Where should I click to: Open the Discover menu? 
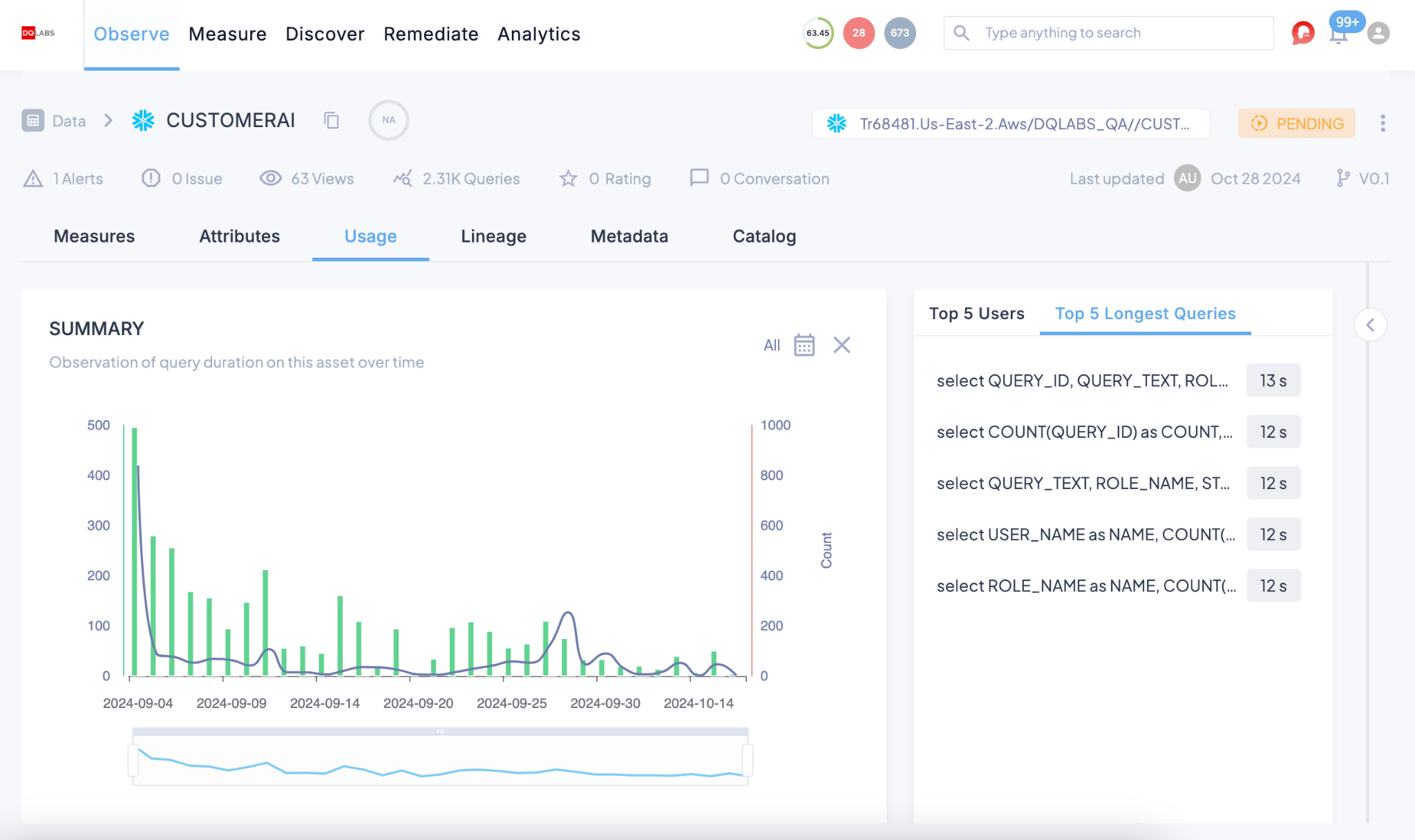[x=325, y=34]
